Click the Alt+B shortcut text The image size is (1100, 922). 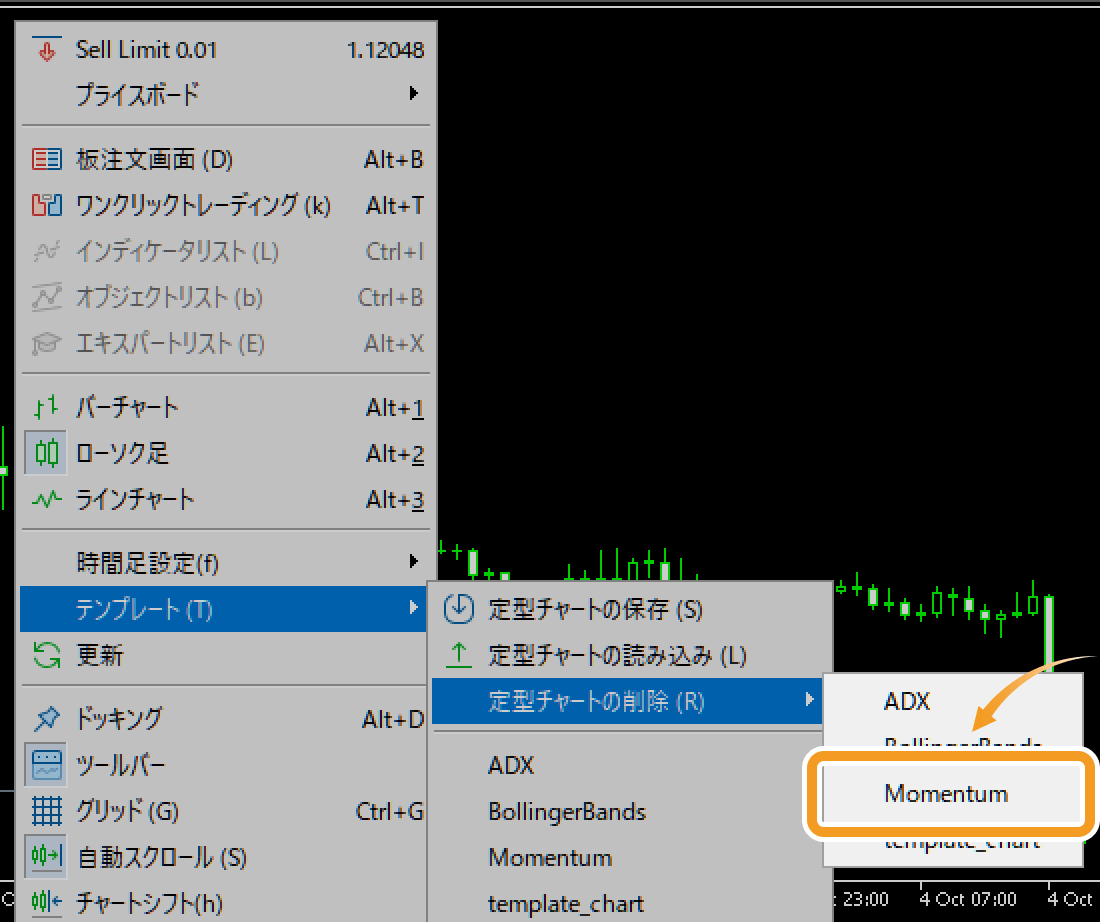(x=394, y=159)
